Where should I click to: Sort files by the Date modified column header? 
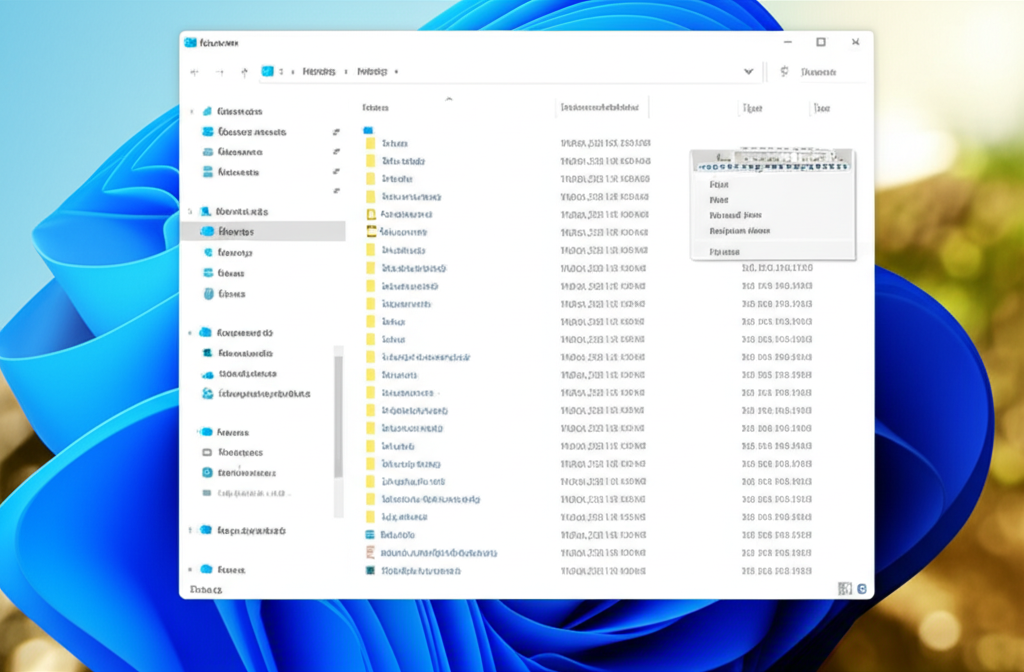[600, 107]
